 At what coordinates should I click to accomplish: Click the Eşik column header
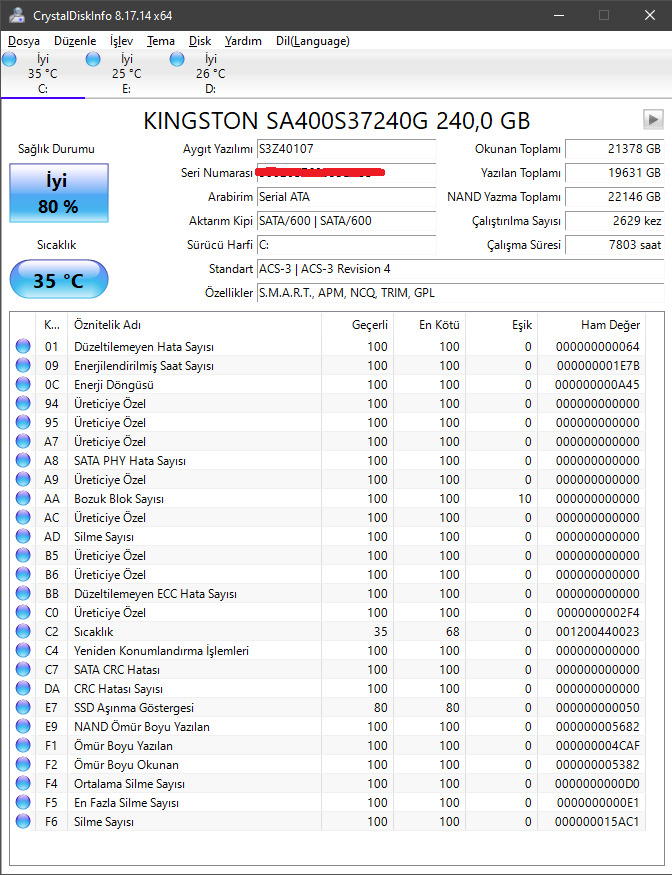pyautogui.click(x=502, y=325)
